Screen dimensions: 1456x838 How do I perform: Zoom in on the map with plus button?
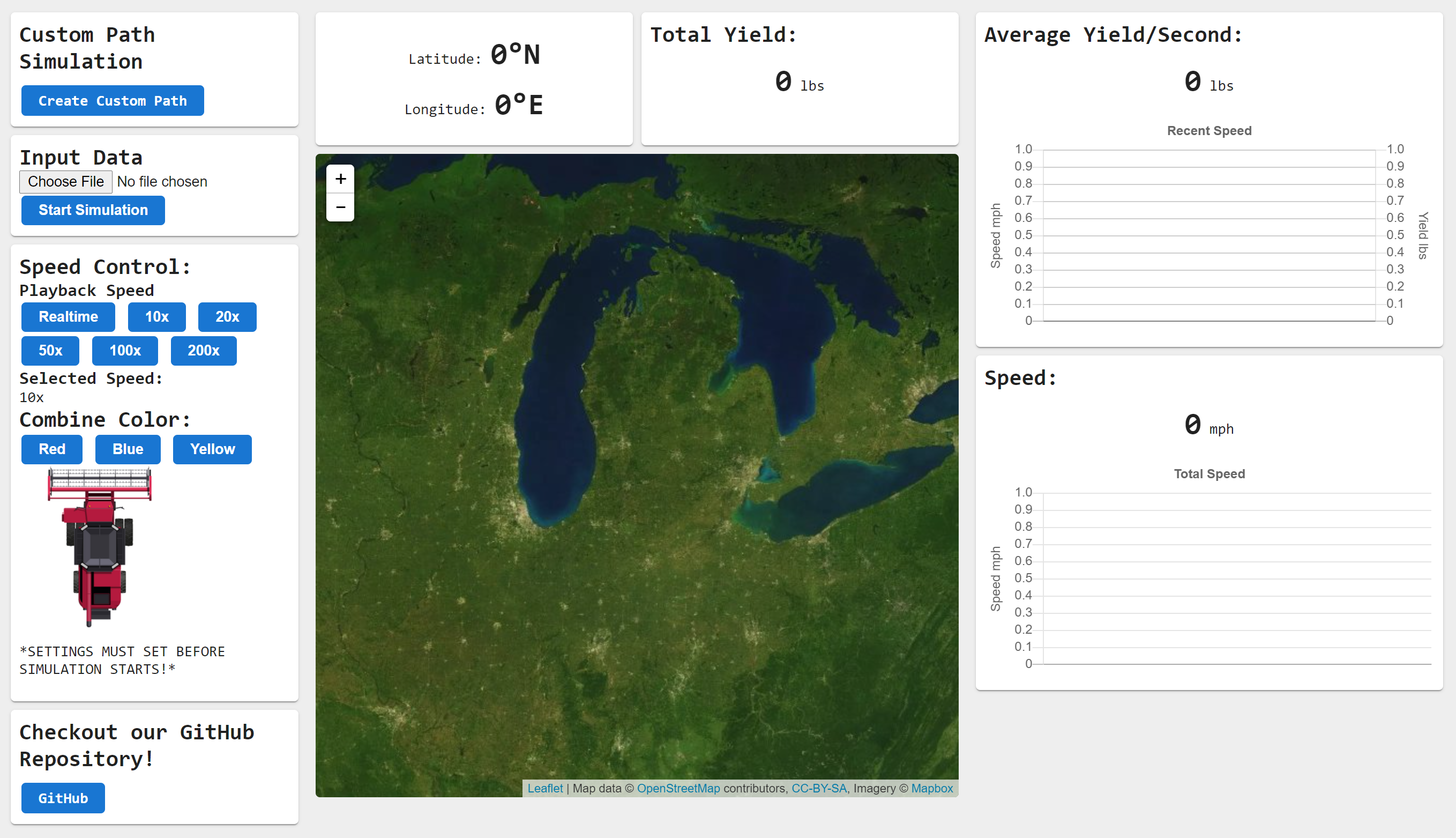341,179
